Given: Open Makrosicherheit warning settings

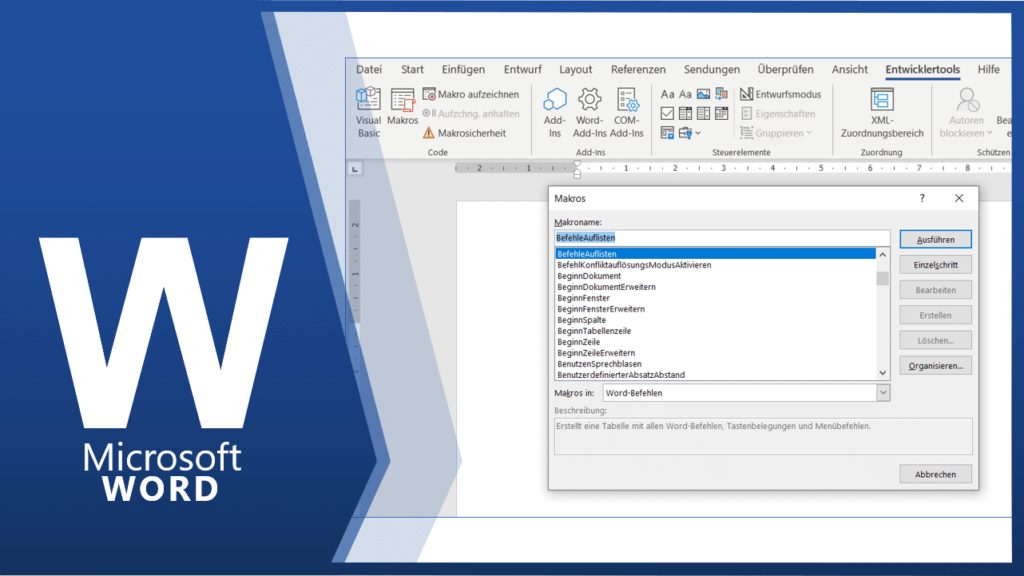Looking at the screenshot, I should [464, 133].
